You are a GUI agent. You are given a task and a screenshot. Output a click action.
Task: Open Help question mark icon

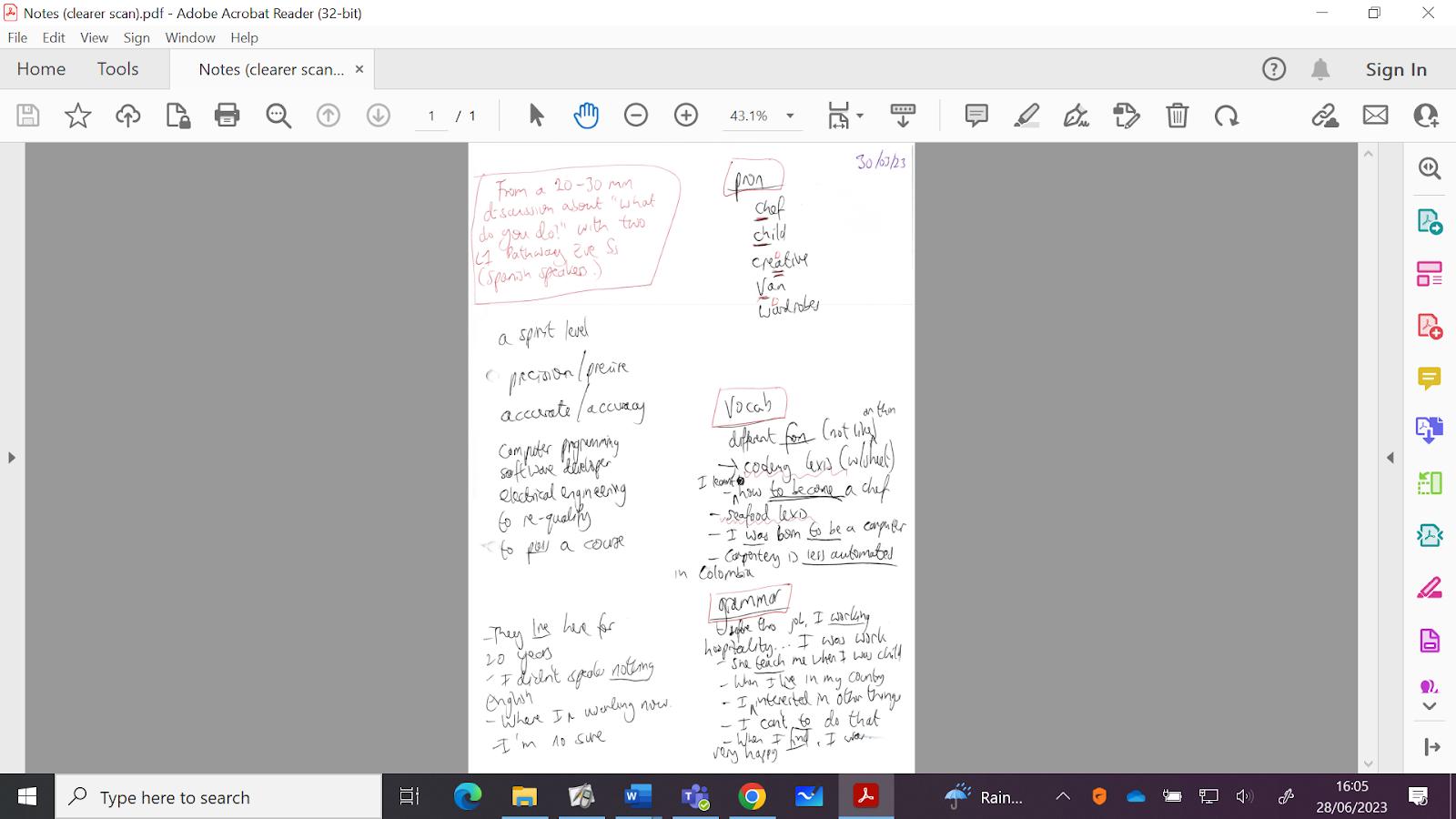pos(1274,69)
